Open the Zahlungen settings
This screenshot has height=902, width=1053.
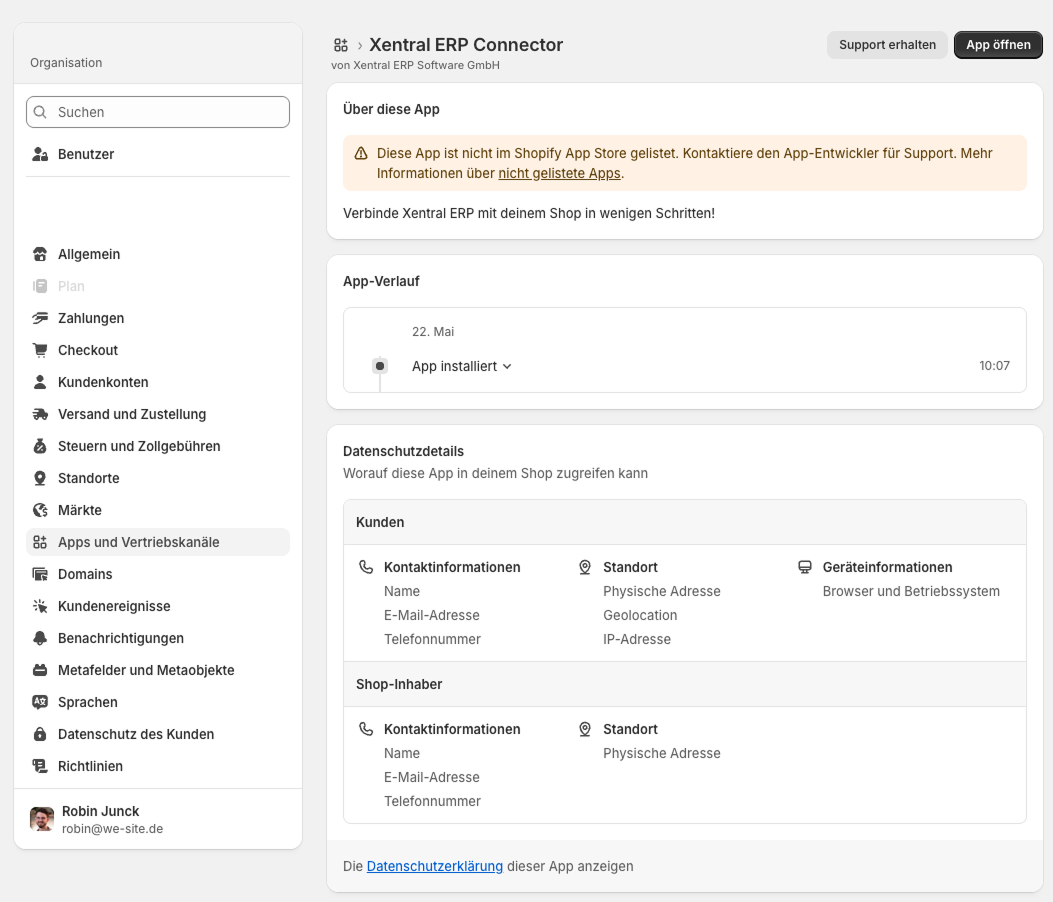(158, 318)
